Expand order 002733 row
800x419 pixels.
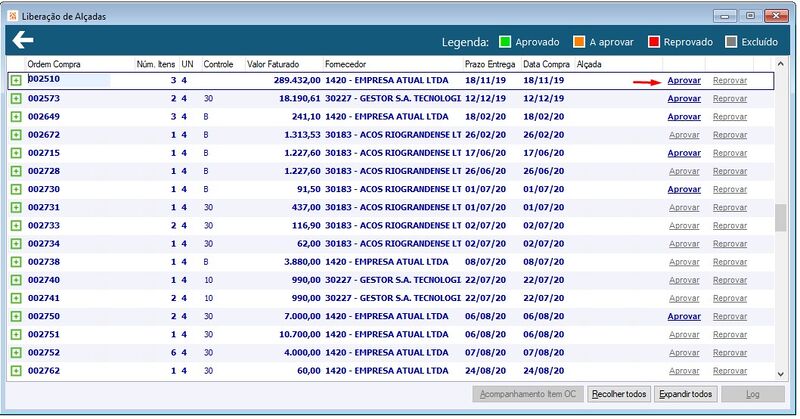(16, 226)
